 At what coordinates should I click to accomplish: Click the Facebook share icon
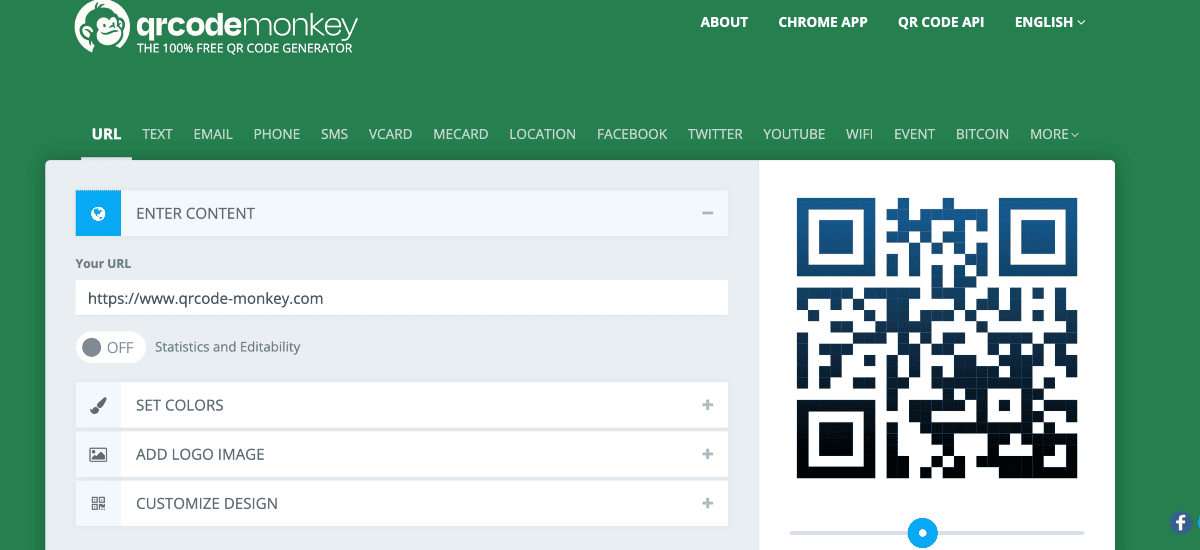[1181, 522]
